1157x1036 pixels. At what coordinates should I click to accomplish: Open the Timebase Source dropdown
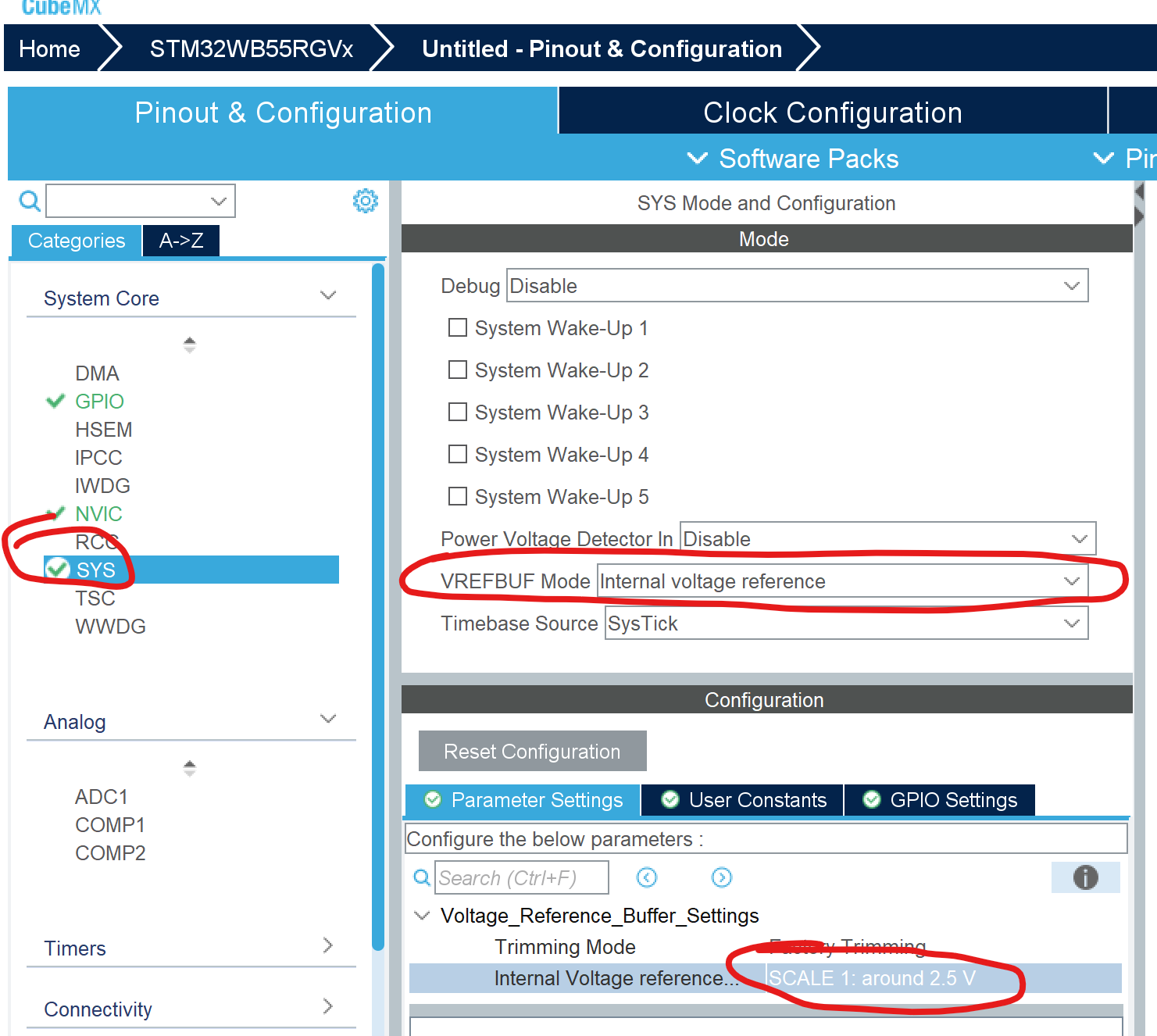coord(1071,623)
